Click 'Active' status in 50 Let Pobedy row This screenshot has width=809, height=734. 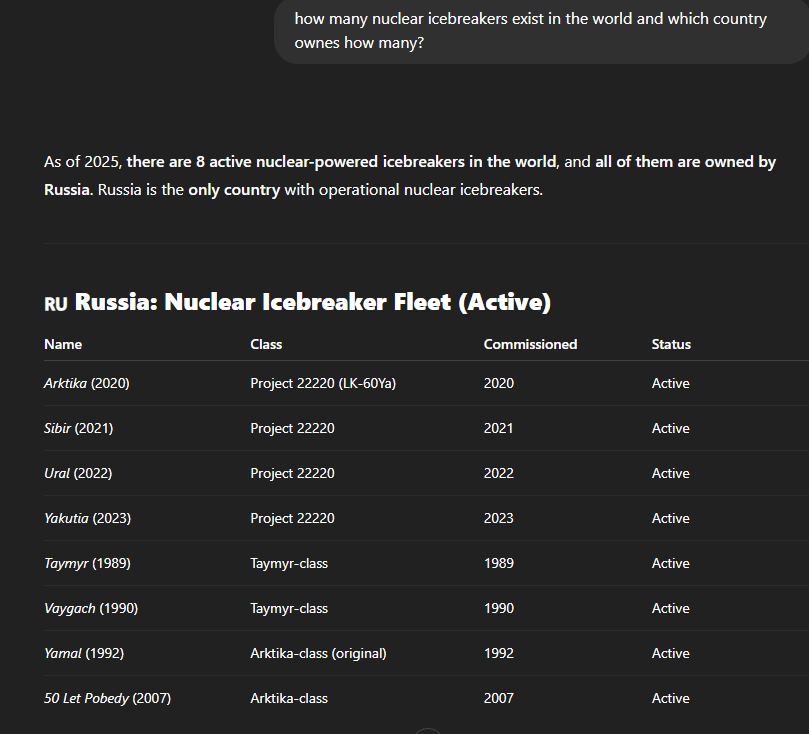pyautogui.click(x=671, y=698)
